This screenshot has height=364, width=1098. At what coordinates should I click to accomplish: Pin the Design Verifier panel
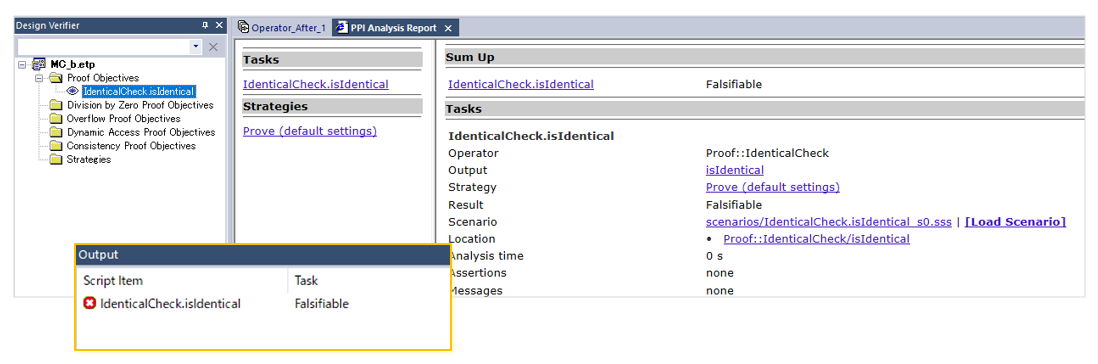205,25
